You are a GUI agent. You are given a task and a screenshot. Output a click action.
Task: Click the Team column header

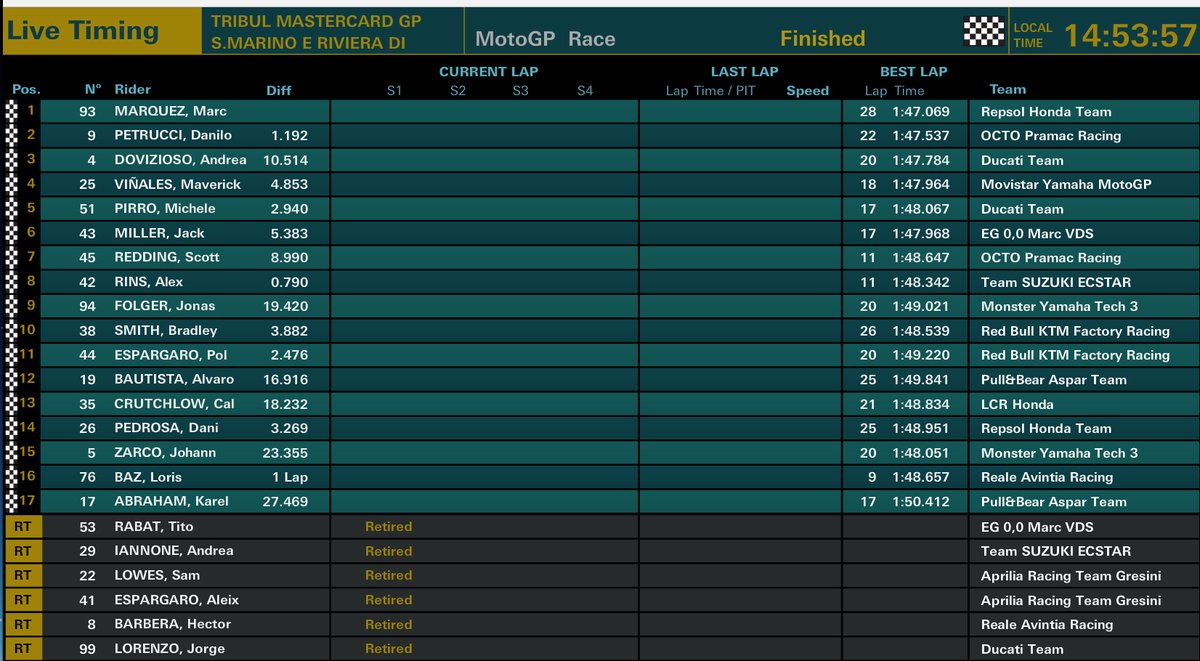[x=1008, y=90]
